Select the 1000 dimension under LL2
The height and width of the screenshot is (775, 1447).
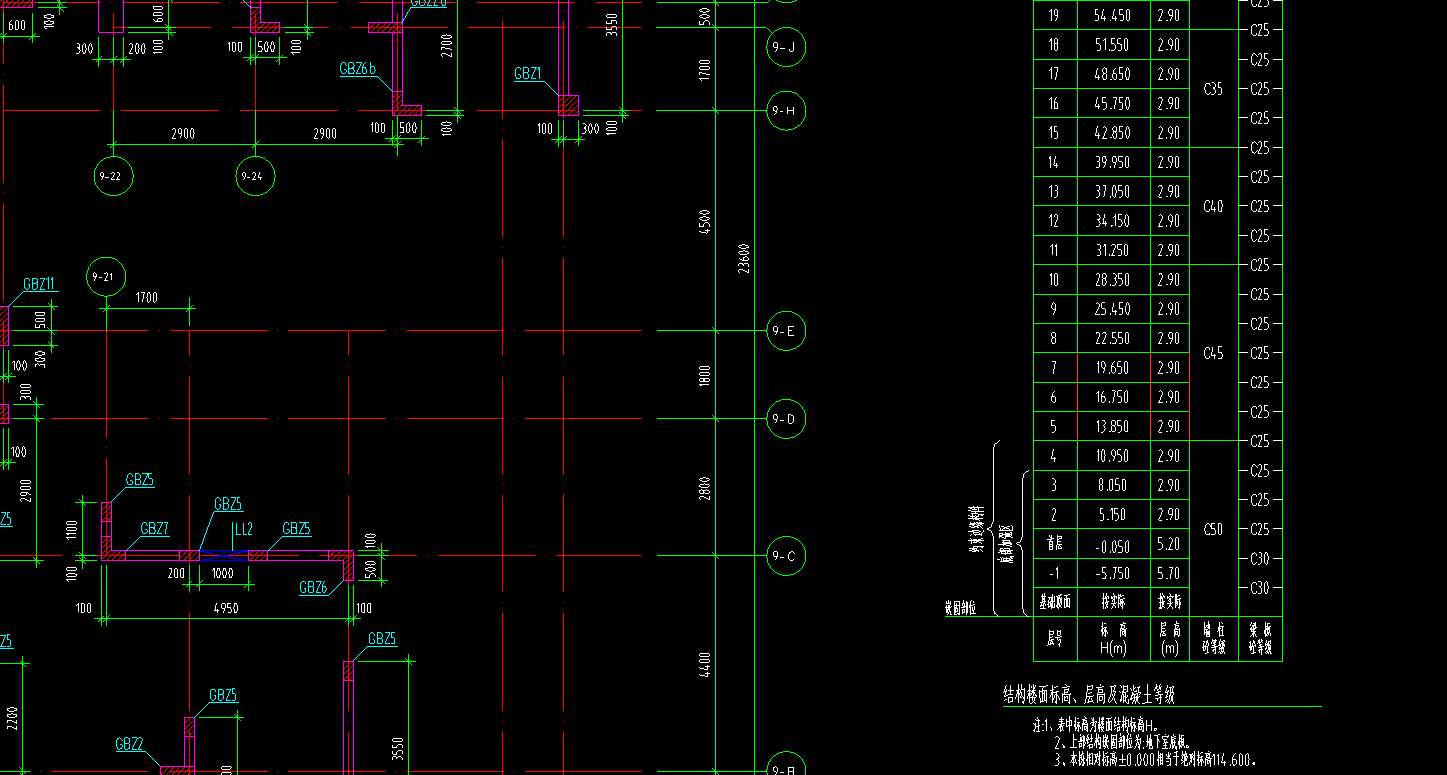point(222,574)
